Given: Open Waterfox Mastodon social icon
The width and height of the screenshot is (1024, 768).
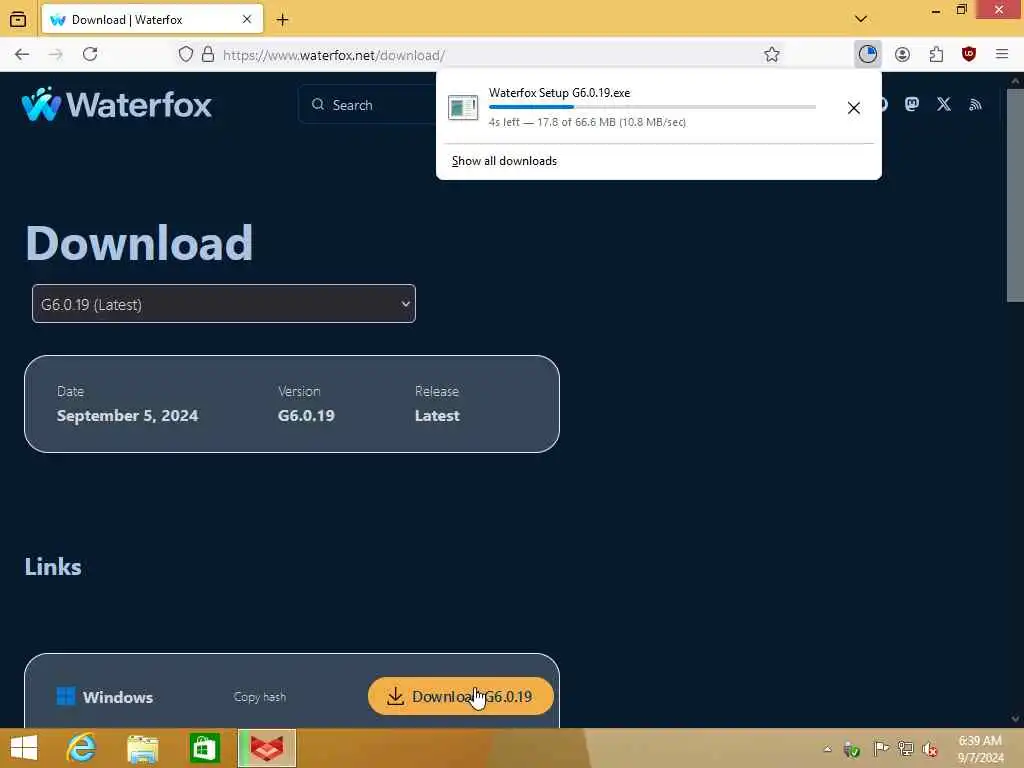Looking at the screenshot, I should [912, 104].
